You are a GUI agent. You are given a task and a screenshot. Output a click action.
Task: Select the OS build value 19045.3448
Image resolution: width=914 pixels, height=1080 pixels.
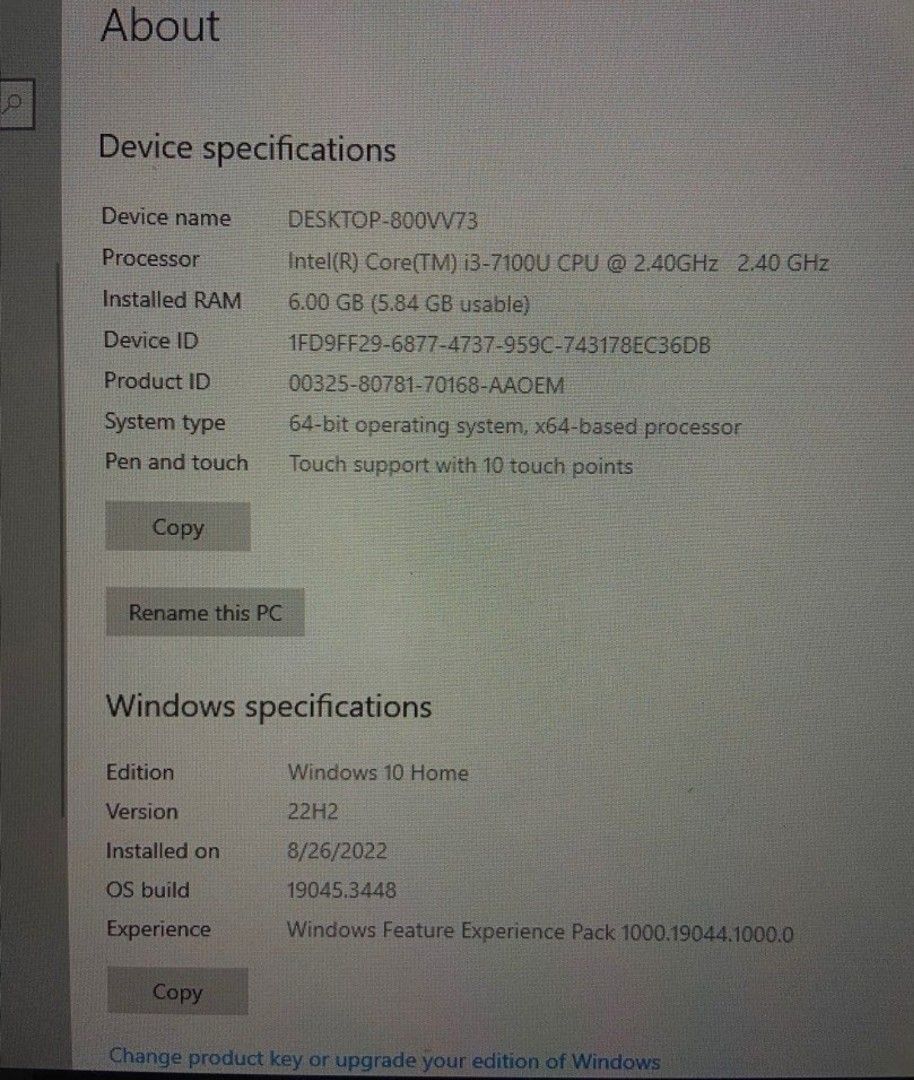(x=342, y=890)
